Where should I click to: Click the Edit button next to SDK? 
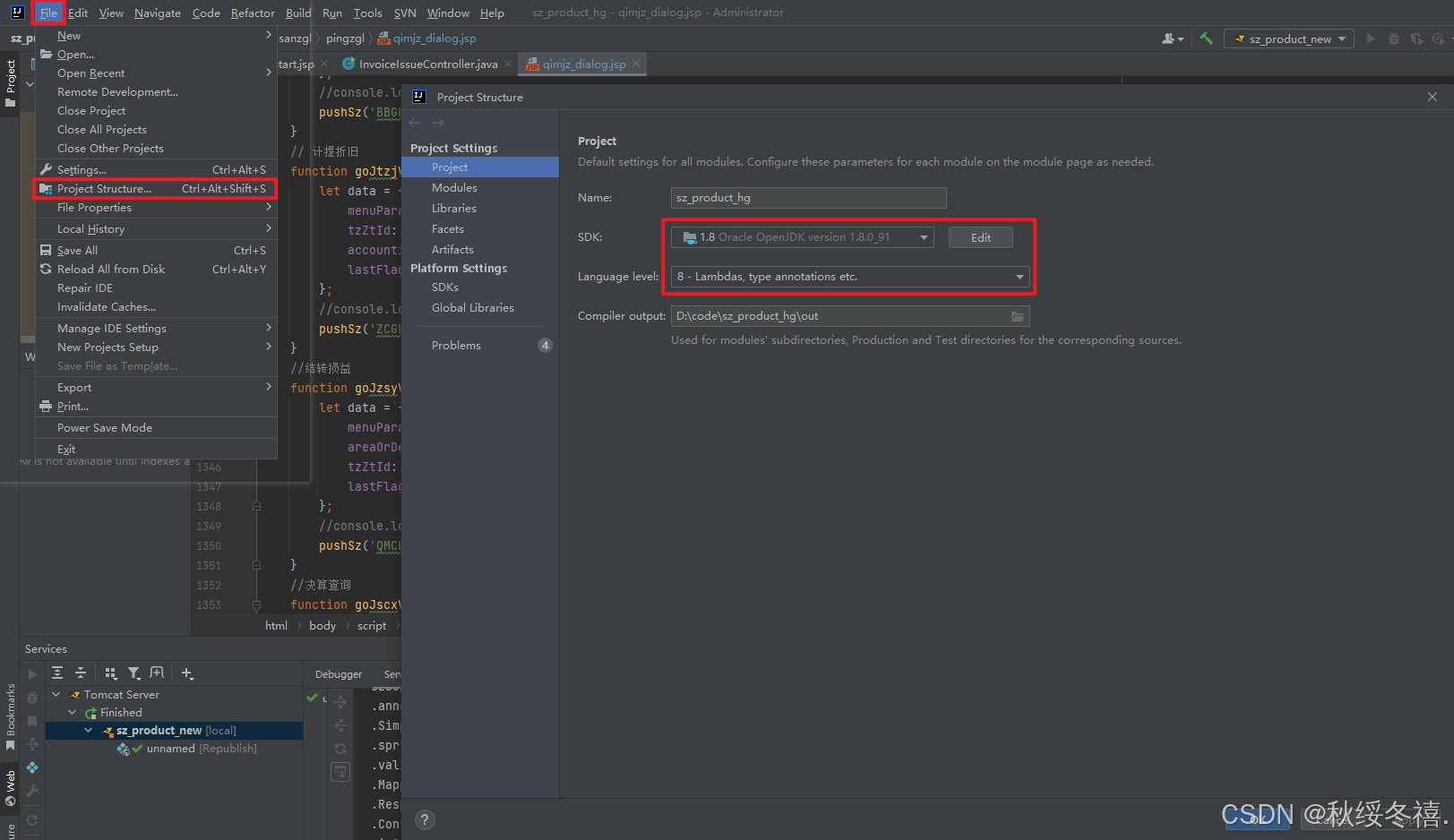(x=980, y=236)
